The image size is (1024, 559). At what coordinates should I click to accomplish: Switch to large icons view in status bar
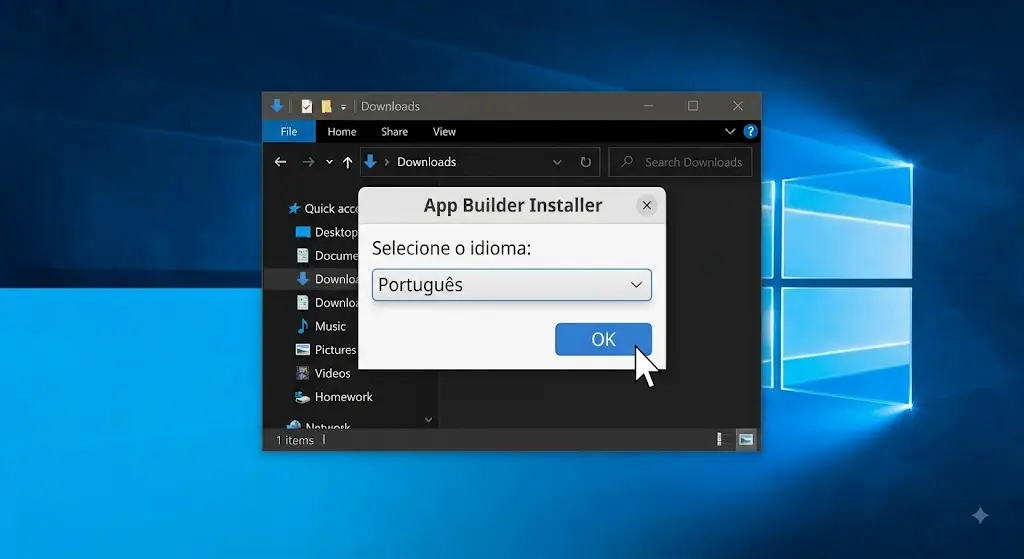[746, 439]
